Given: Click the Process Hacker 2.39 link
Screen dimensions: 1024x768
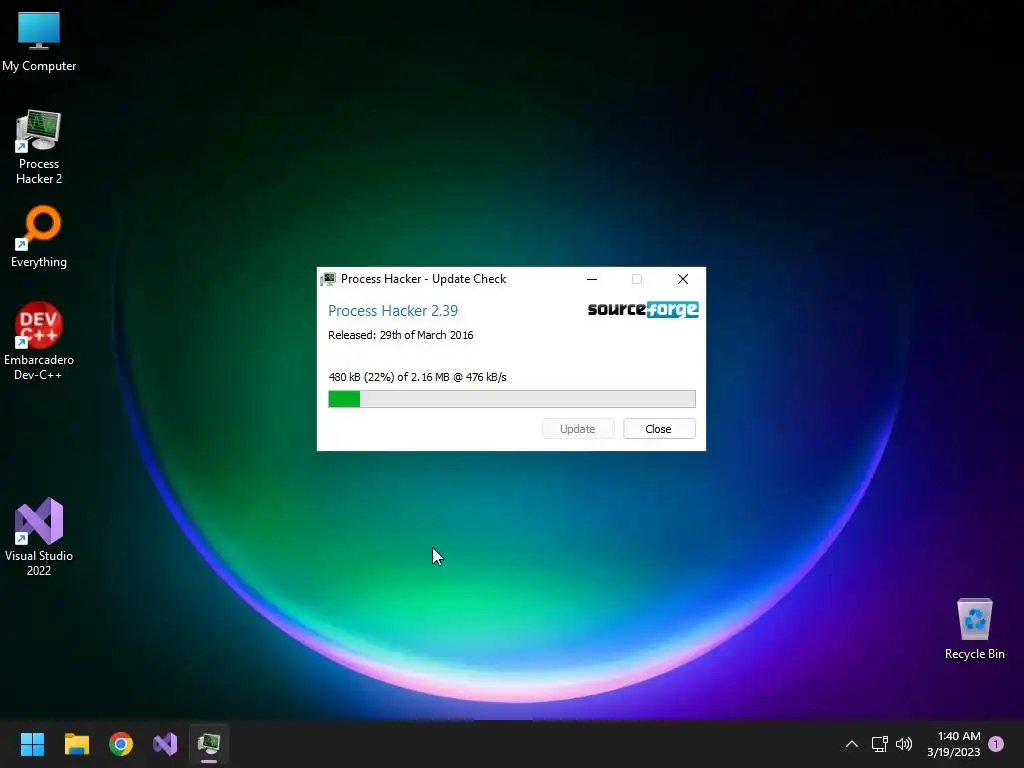Looking at the screenshot, I should pos(392,311).
